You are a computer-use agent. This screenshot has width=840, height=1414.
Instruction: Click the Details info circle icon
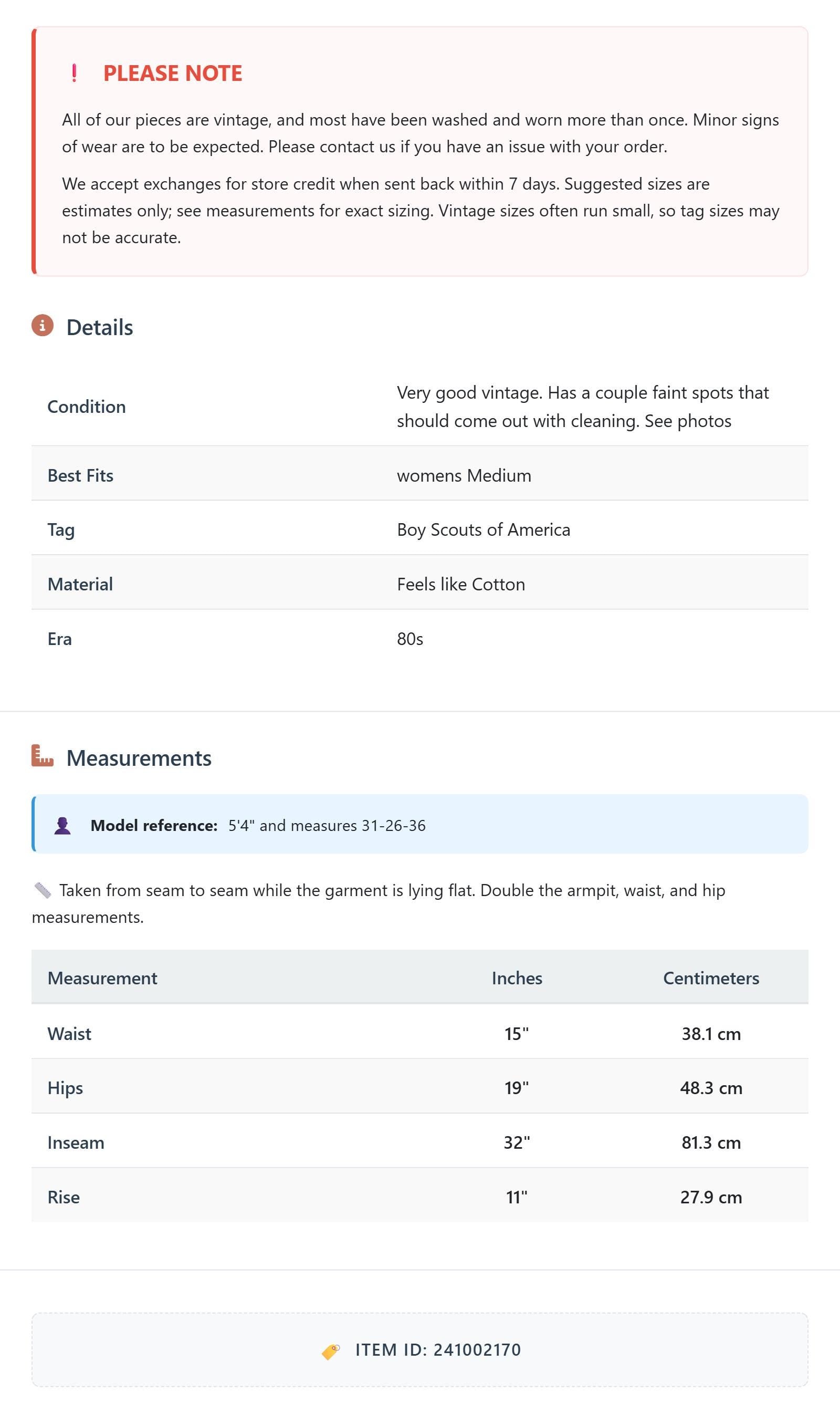43,326
